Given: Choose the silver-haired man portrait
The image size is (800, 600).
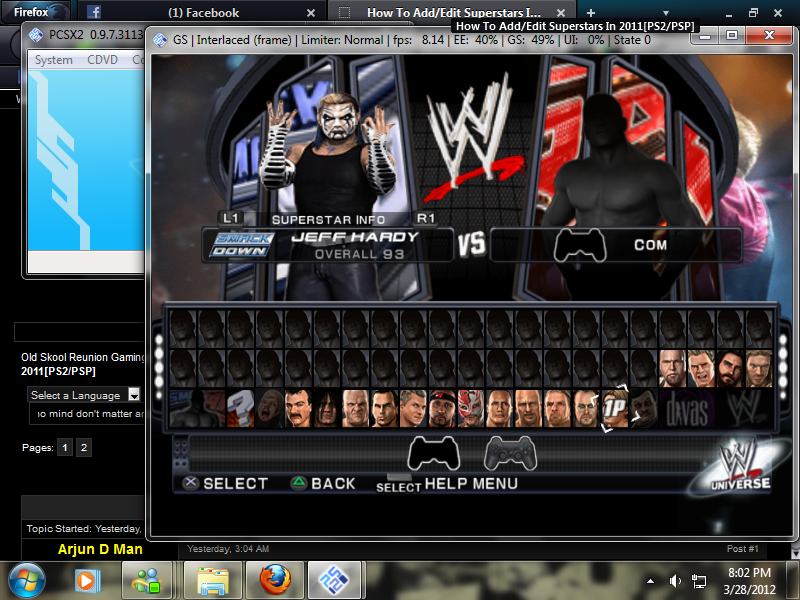Looking at the screenshot, I should (413, 408).
